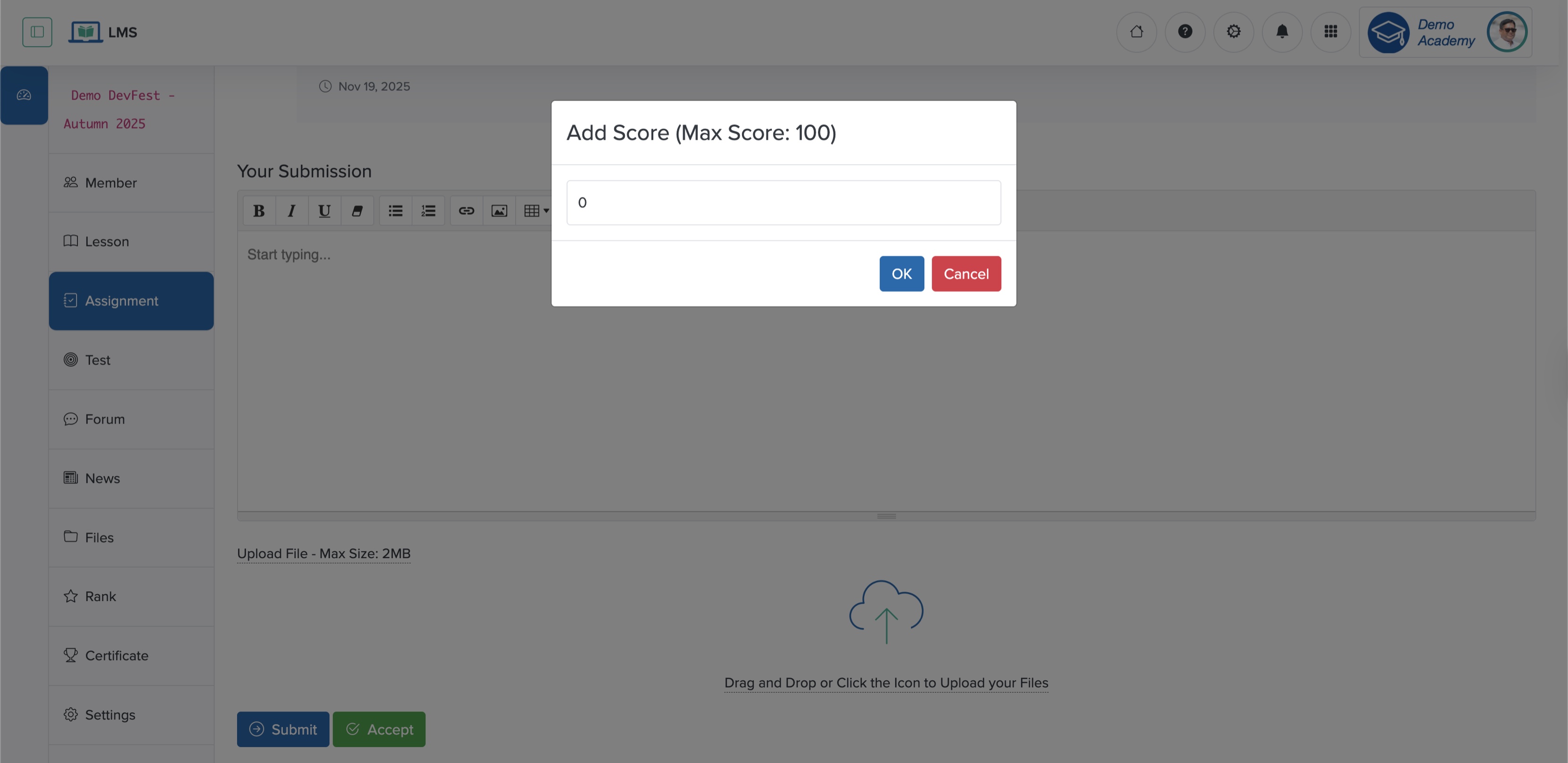This screenshot has height=763, width=1568.
Task: Open the notifications bell
Action: [1283, 32]
